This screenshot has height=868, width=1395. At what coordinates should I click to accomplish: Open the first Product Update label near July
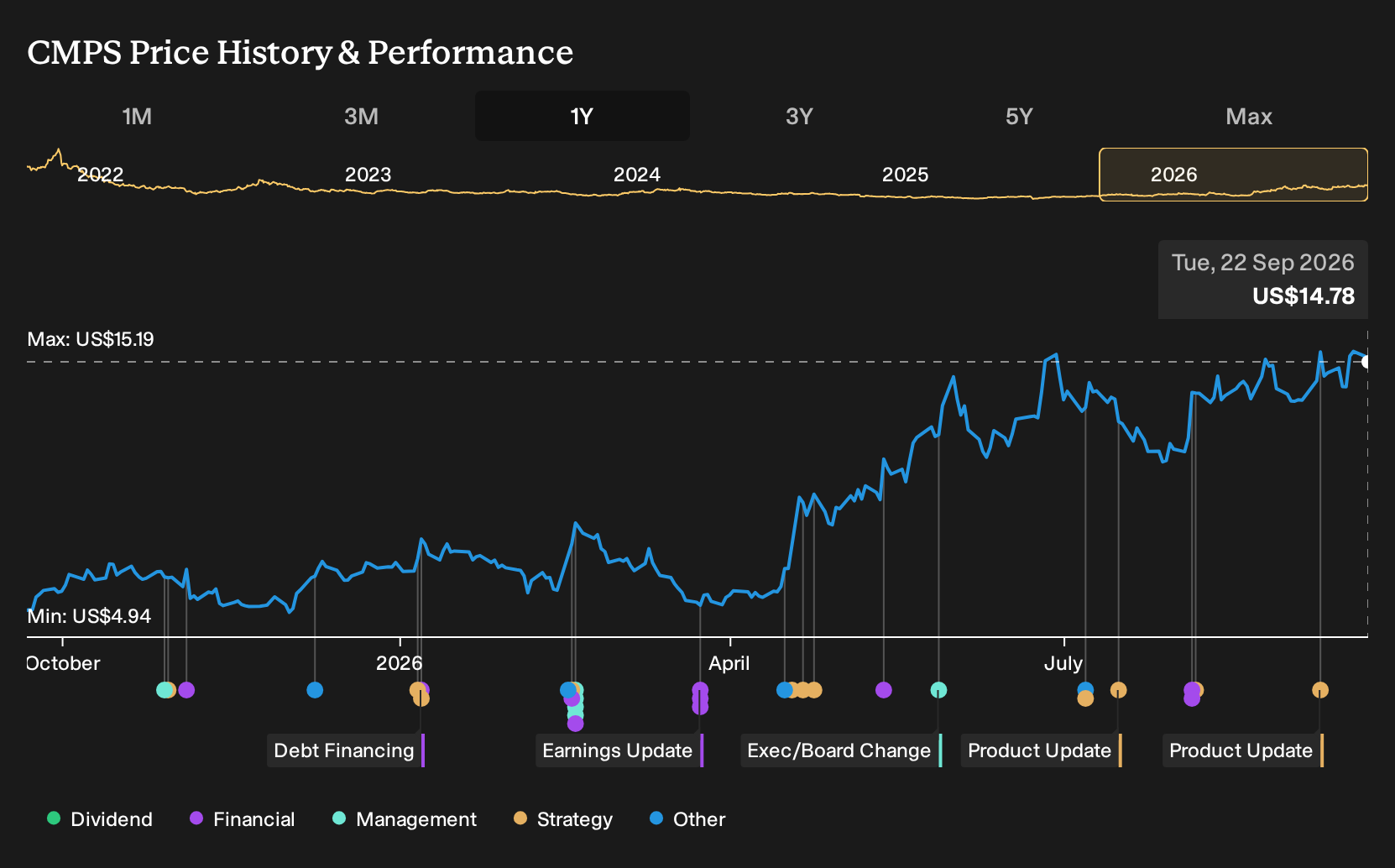pyautogui.click(x=1042, y=750)
